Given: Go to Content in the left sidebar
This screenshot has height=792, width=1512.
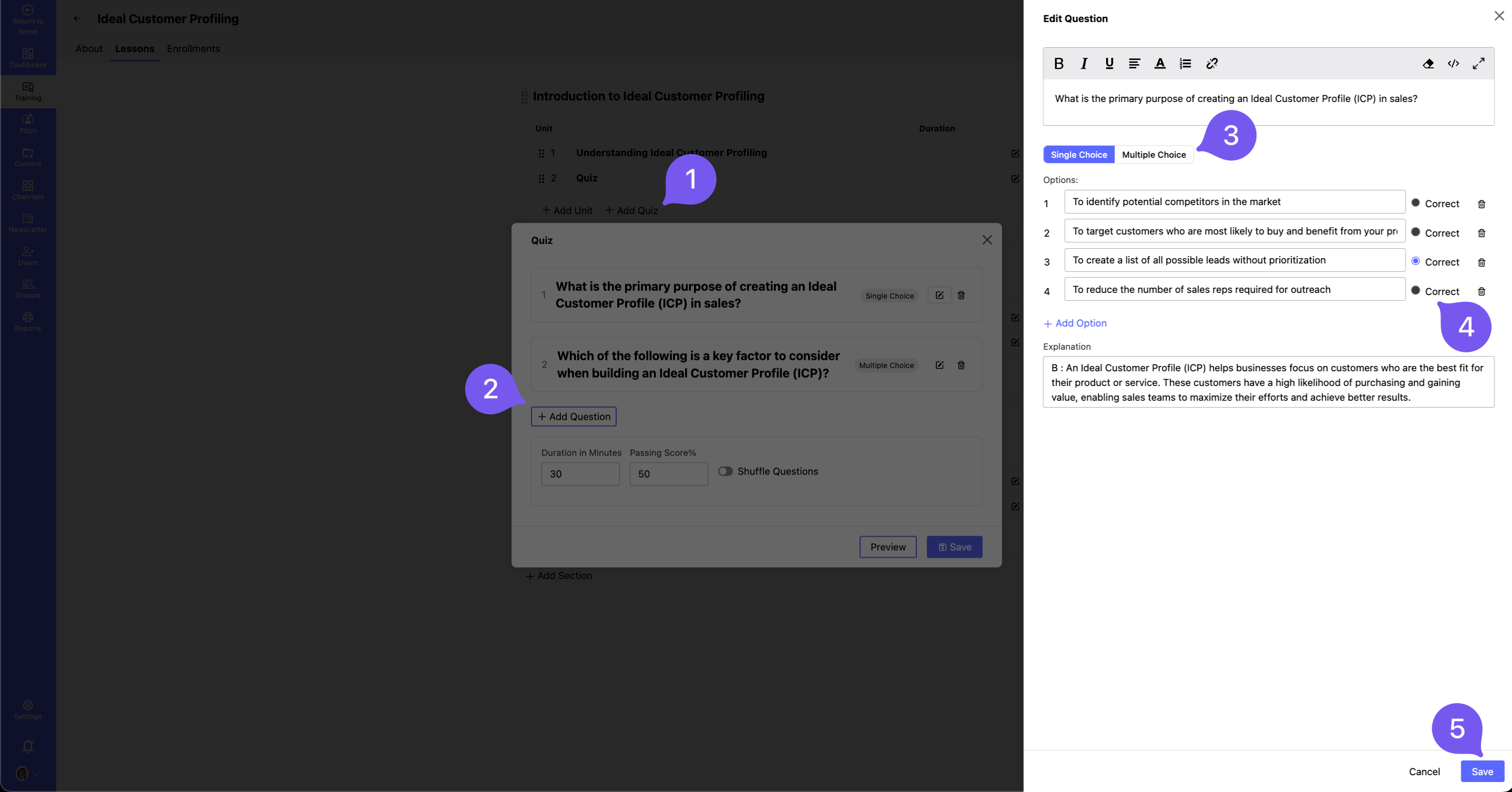Looking at the screenshot, I should 27,157.
